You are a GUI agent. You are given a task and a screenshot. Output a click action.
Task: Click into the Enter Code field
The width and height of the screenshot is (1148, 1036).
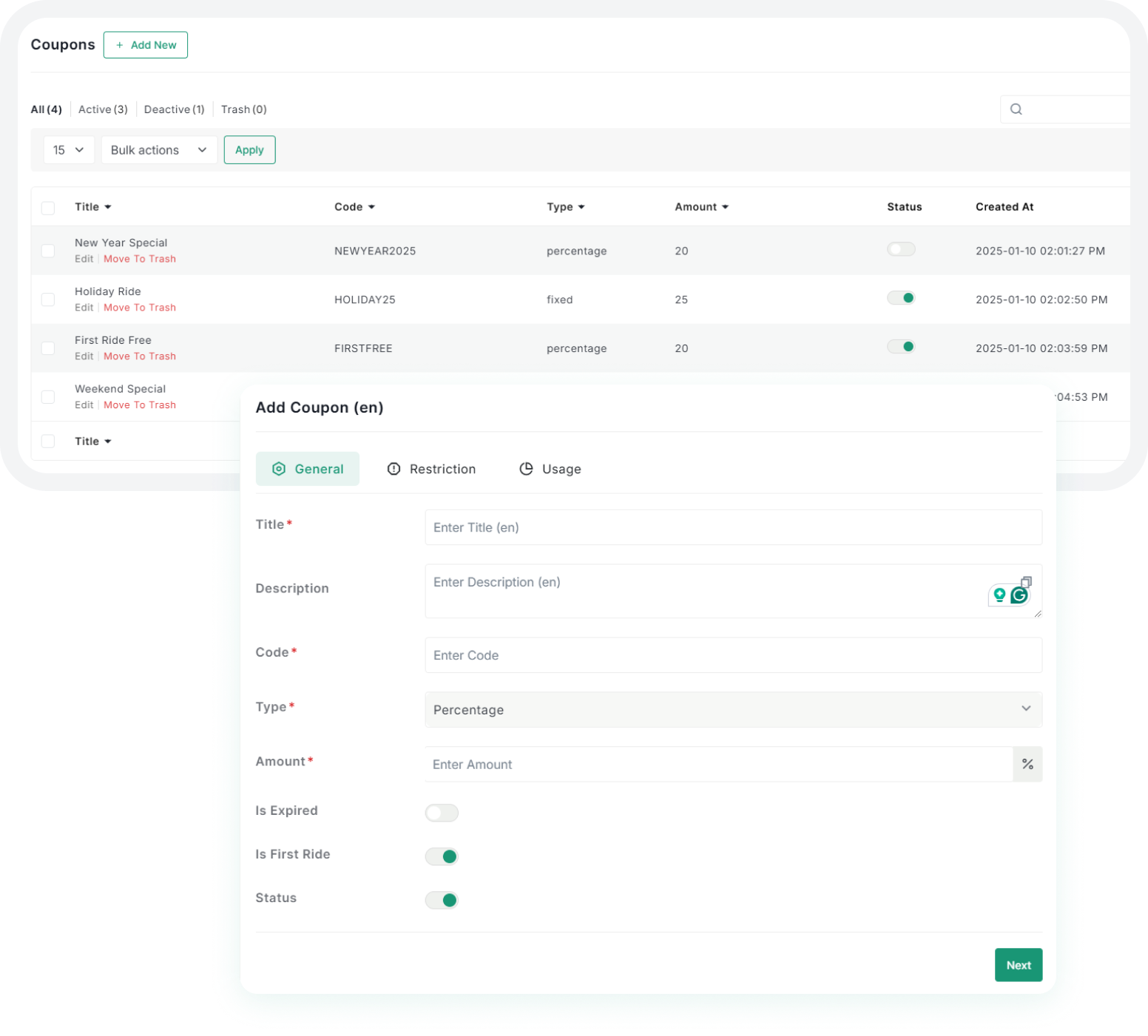point(733,655)
